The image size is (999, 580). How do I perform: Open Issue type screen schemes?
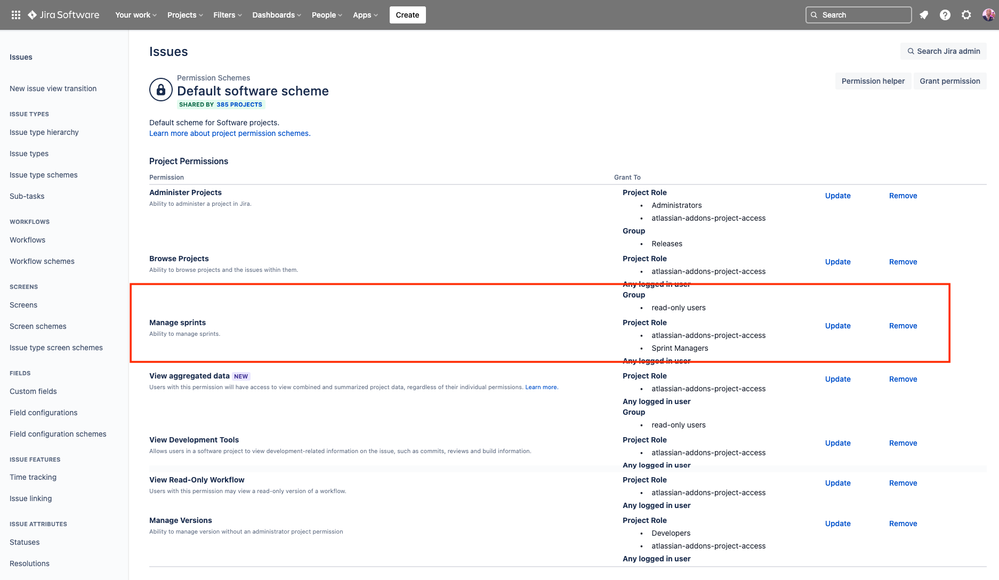click(56, 347)
